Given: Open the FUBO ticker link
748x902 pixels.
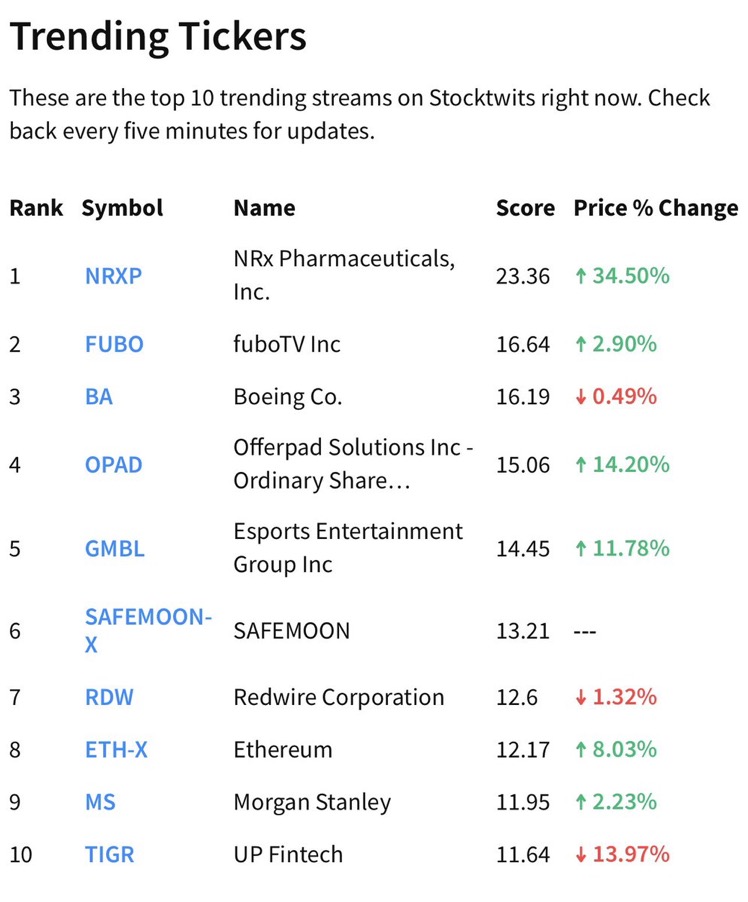Looking at the screenshot, I should pos(114,345).
